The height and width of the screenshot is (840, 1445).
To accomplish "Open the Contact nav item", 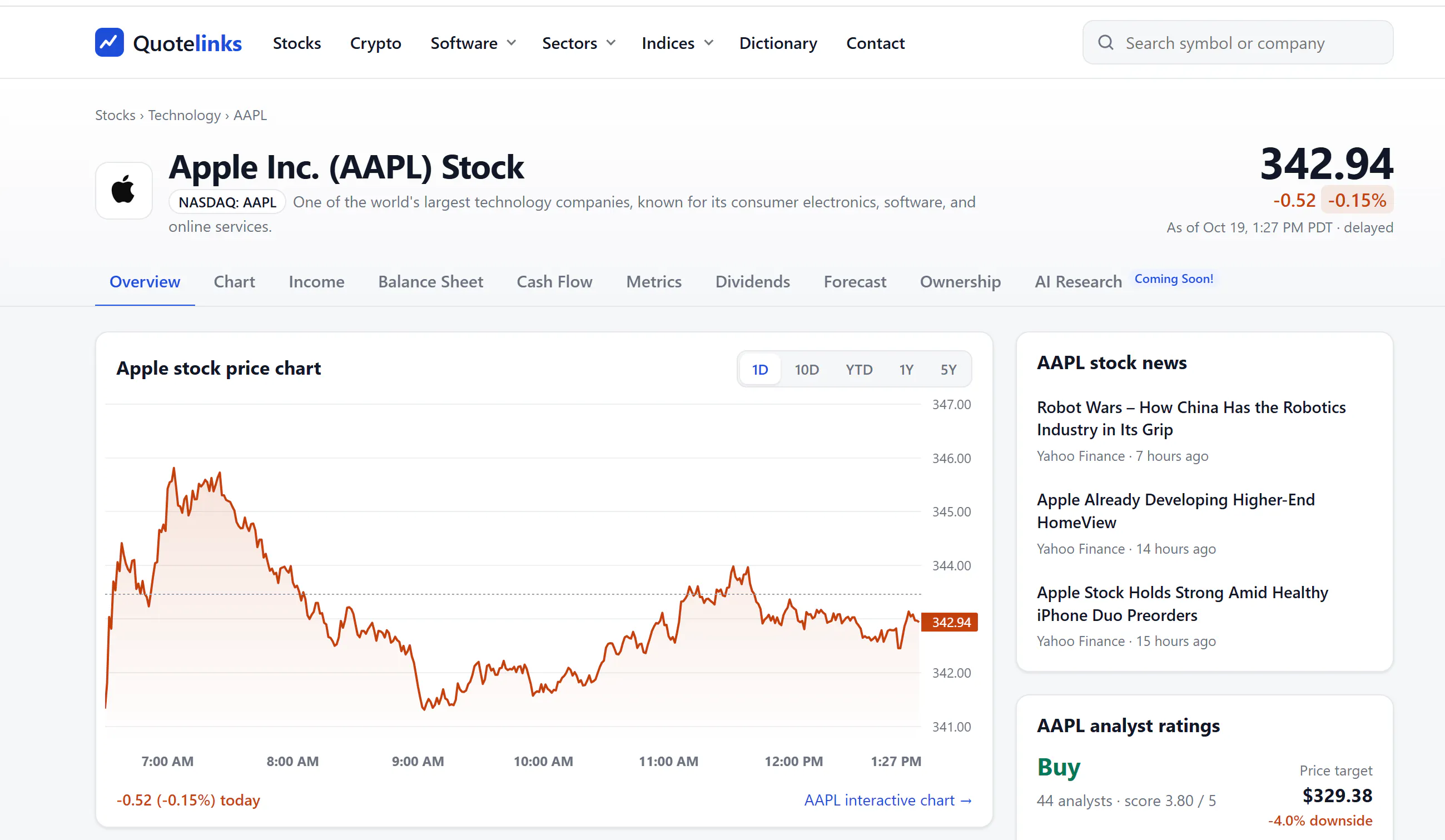I will (x=875, y=43).
